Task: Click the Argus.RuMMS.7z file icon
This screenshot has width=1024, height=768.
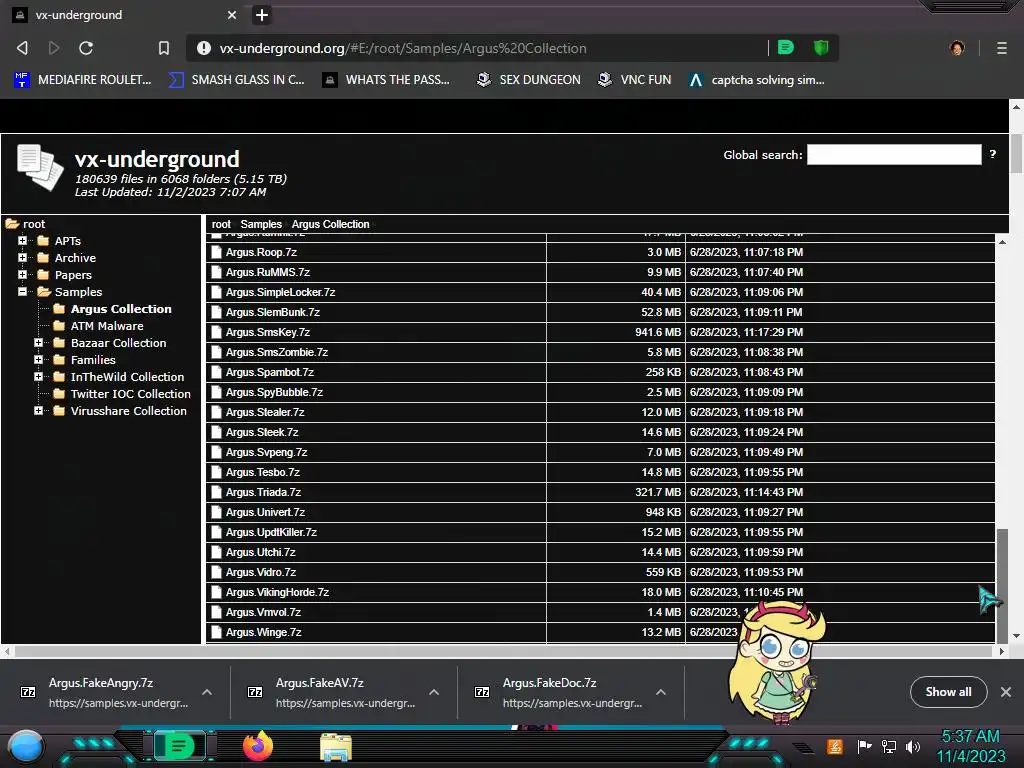Action: click(217, 272)
